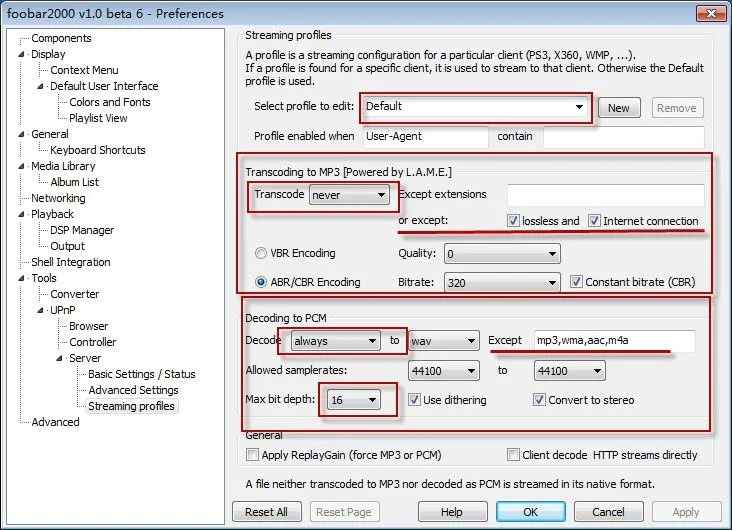Select ABR/CBR Encoding radio button
The width and height of the screenshot is (732, 530).
click(260, 282)
